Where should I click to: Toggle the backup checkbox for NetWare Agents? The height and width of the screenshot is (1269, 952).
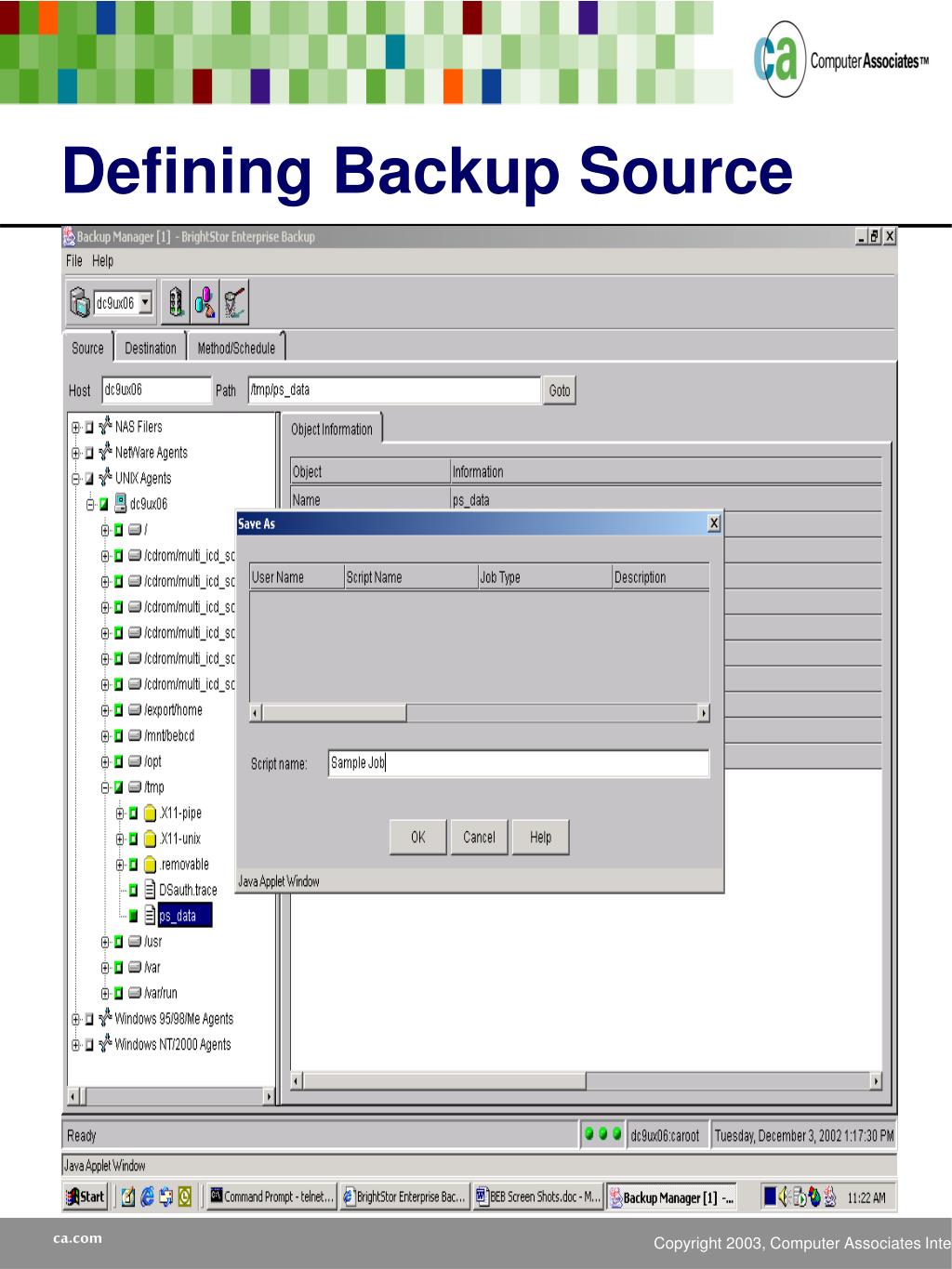89,454
